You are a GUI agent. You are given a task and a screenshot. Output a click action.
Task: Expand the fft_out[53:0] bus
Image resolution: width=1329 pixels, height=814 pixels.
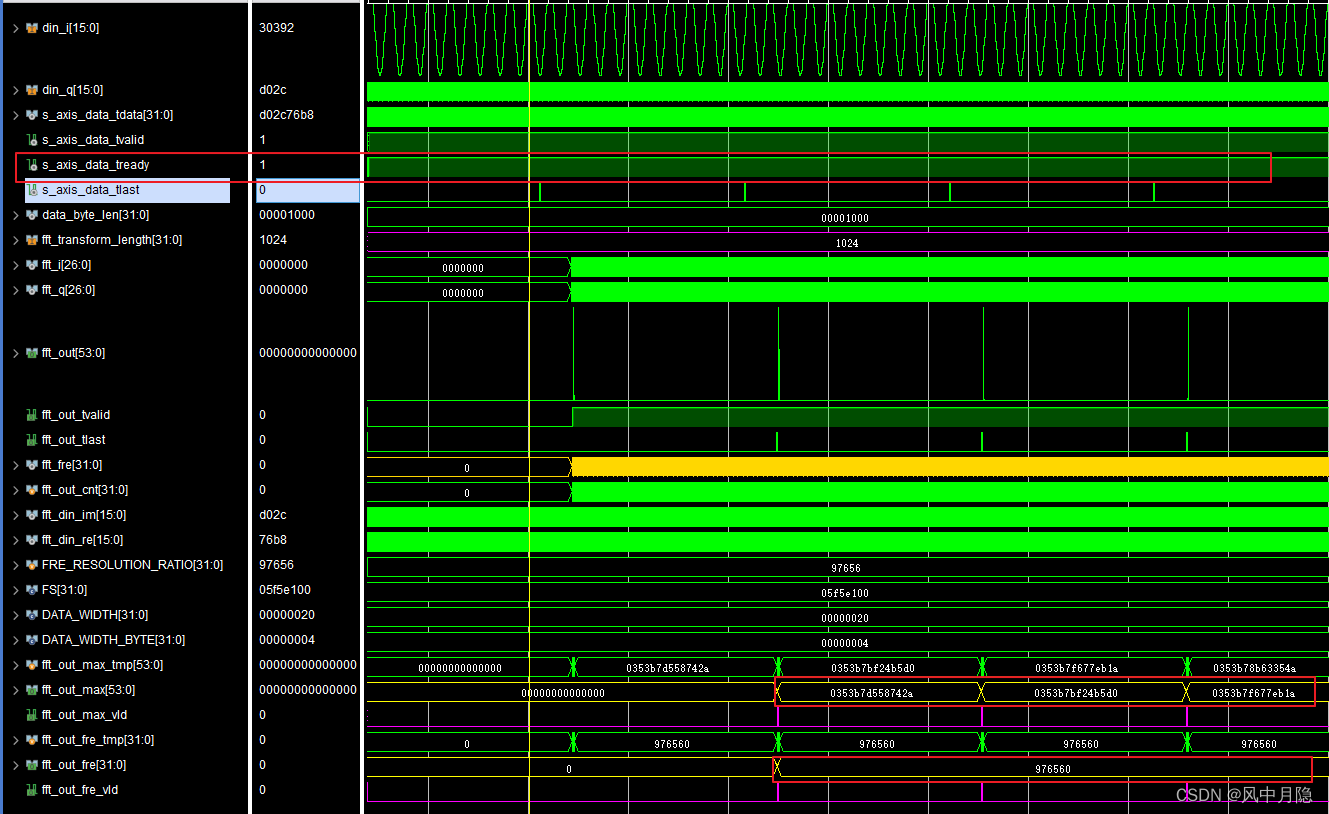point(15,353)
